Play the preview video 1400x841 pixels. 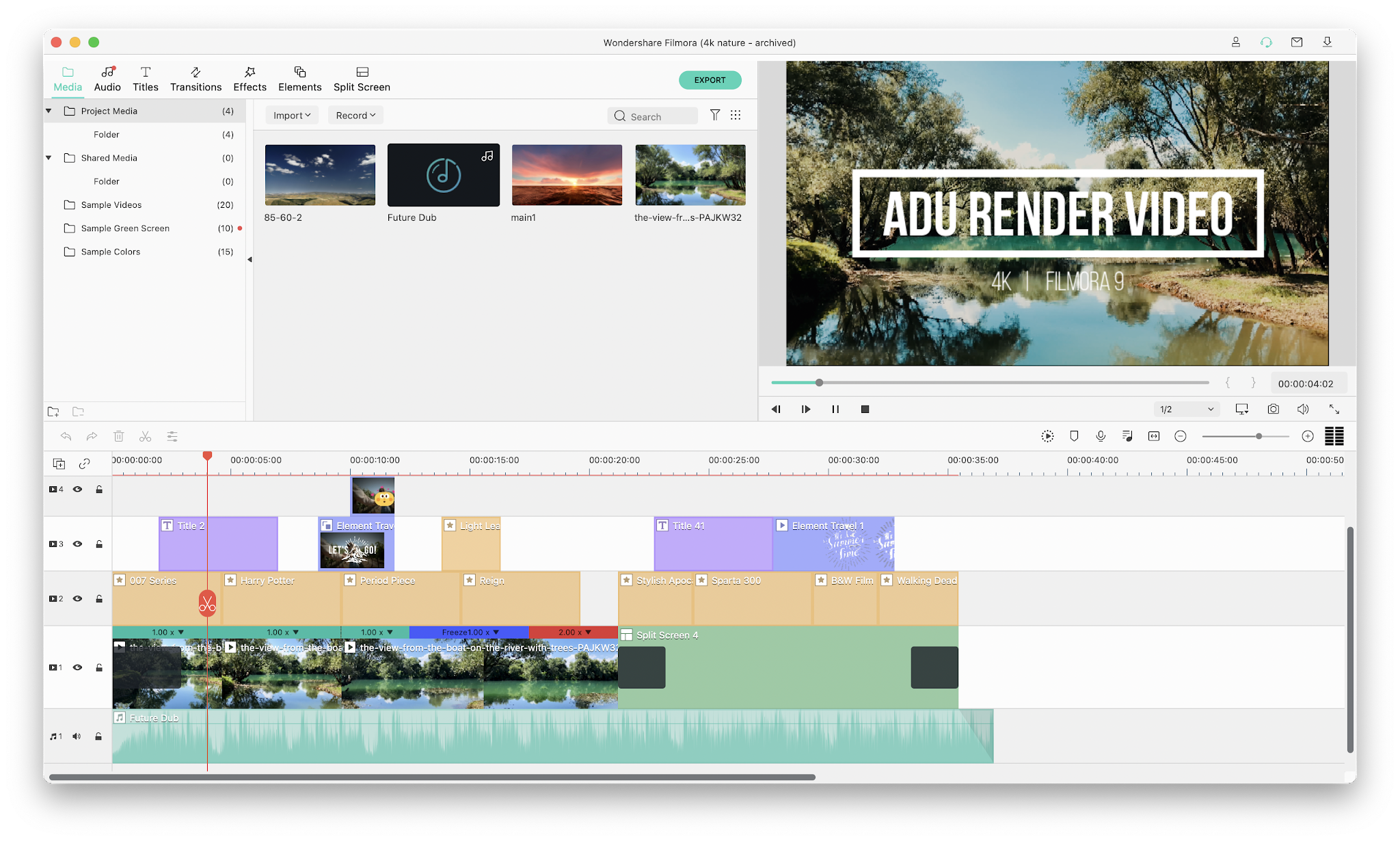coord(806,409)
